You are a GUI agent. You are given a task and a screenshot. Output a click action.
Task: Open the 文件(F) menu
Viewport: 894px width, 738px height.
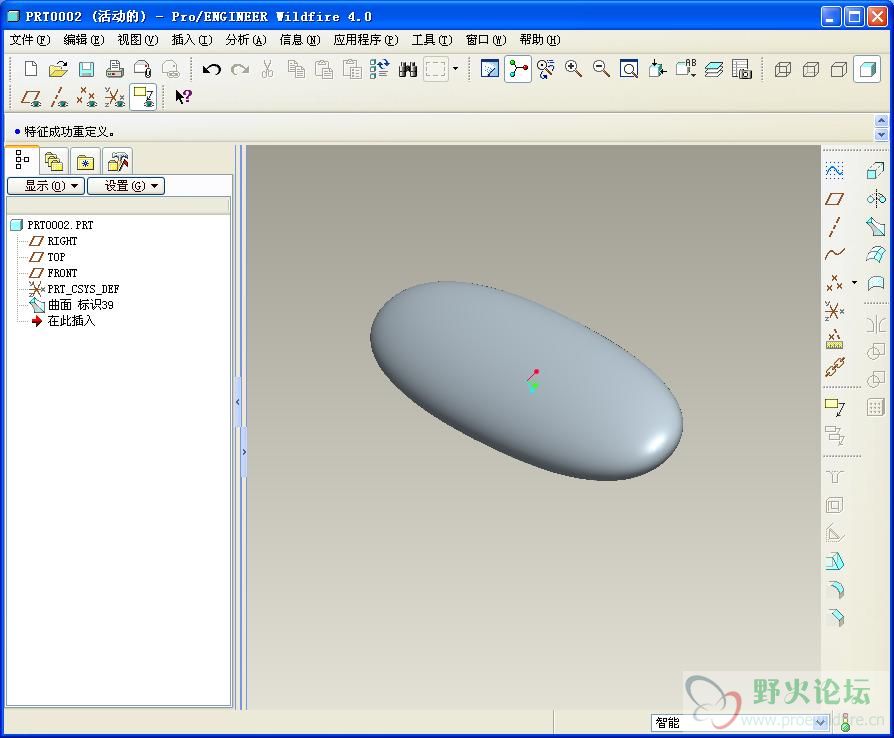click(x=30, y=40)
